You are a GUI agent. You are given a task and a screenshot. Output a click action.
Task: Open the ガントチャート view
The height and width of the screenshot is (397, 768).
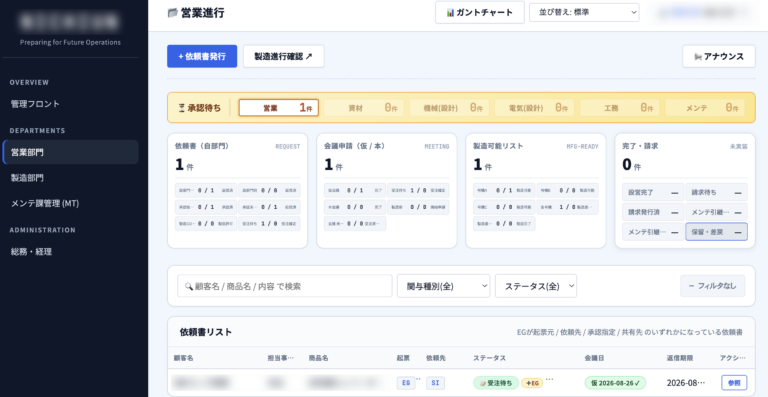[x=480, y=13]
